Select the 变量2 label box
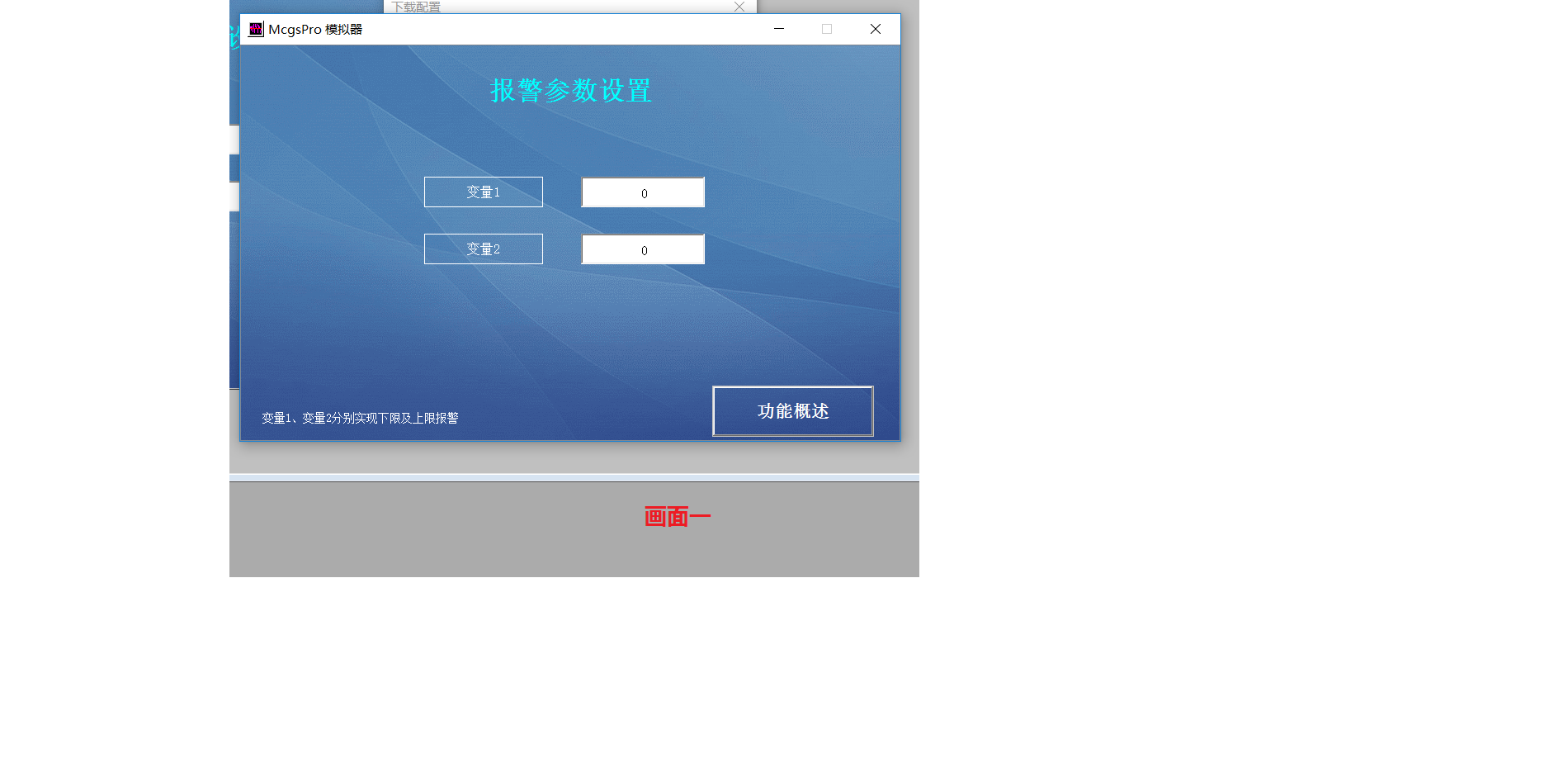 [483, 249]
